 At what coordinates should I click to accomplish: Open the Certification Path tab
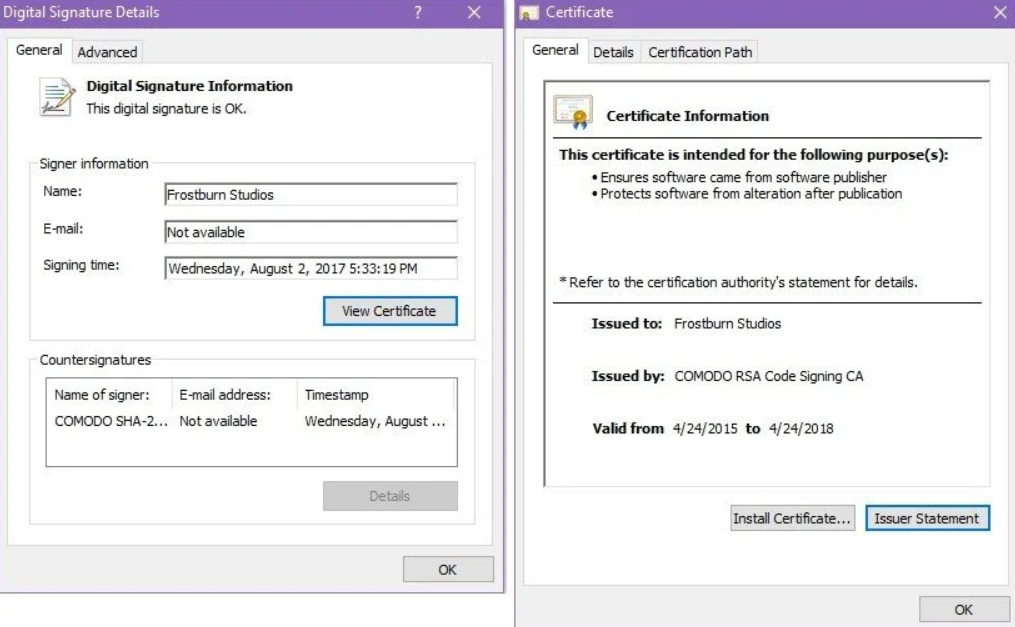[700, 52]
